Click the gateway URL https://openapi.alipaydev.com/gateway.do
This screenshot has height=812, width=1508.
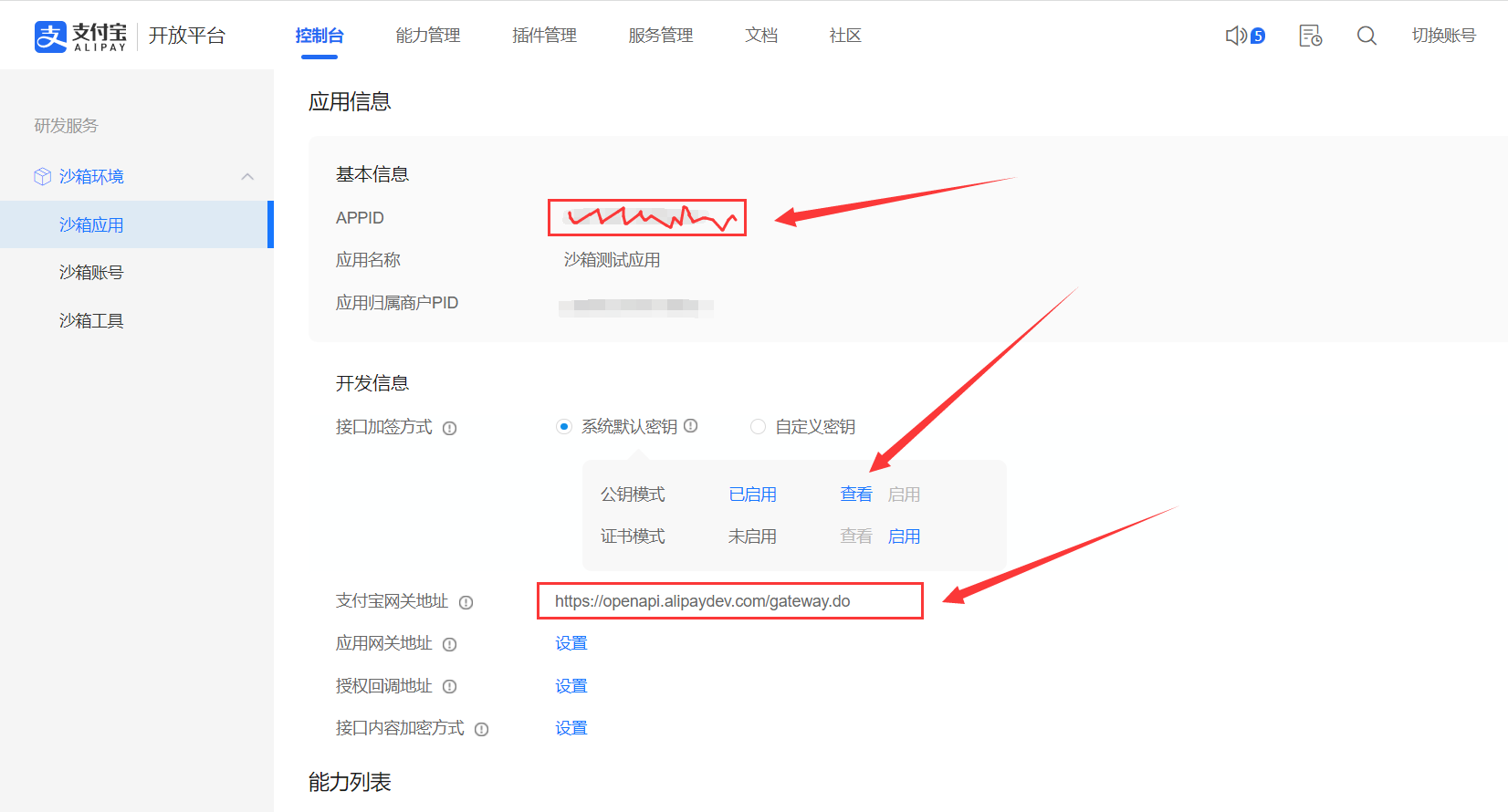(702, 601)
